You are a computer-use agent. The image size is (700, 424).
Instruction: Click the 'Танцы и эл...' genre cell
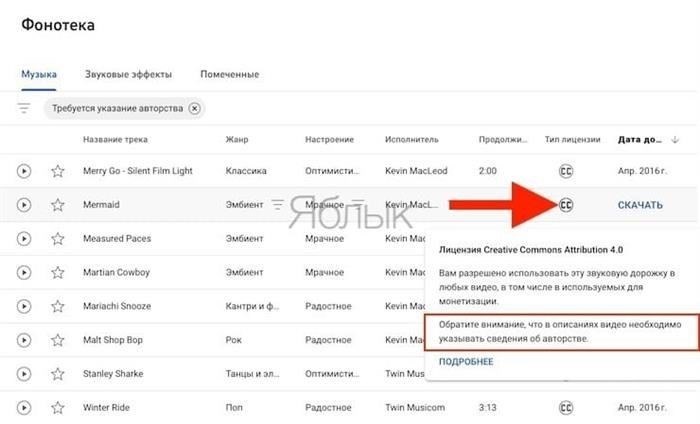252,374
